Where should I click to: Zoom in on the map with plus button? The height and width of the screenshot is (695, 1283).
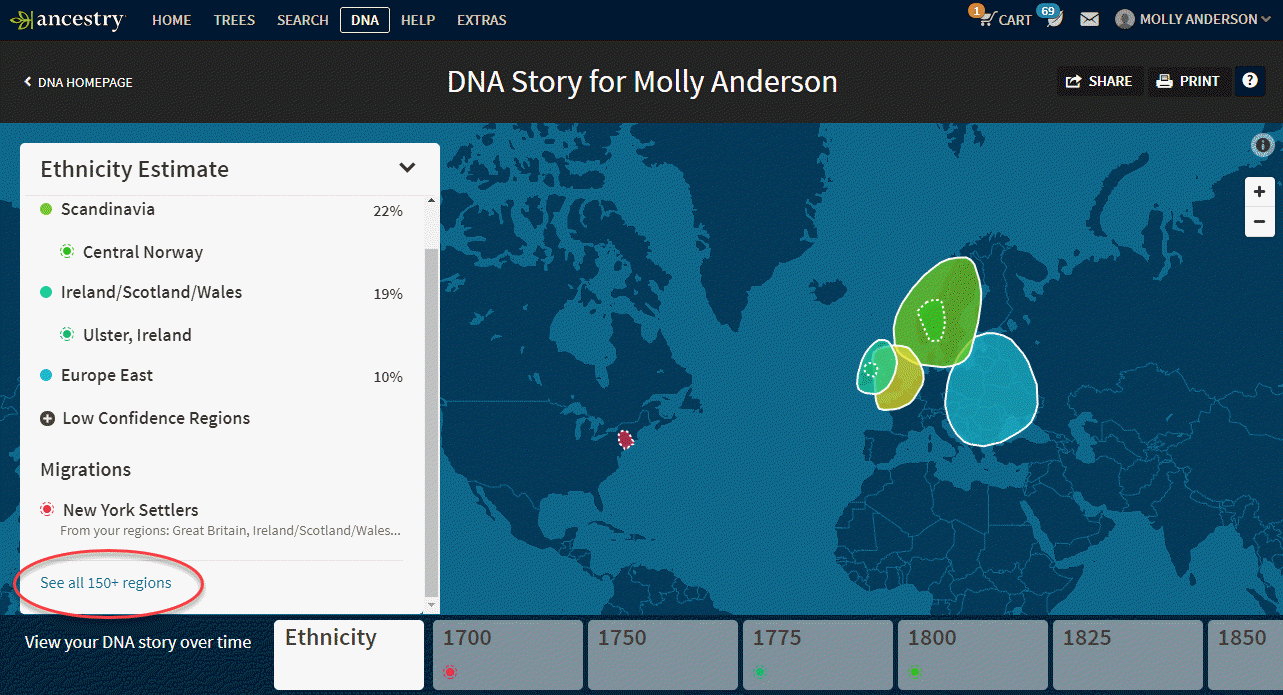pyautogui.click(x=1259, y=191)
